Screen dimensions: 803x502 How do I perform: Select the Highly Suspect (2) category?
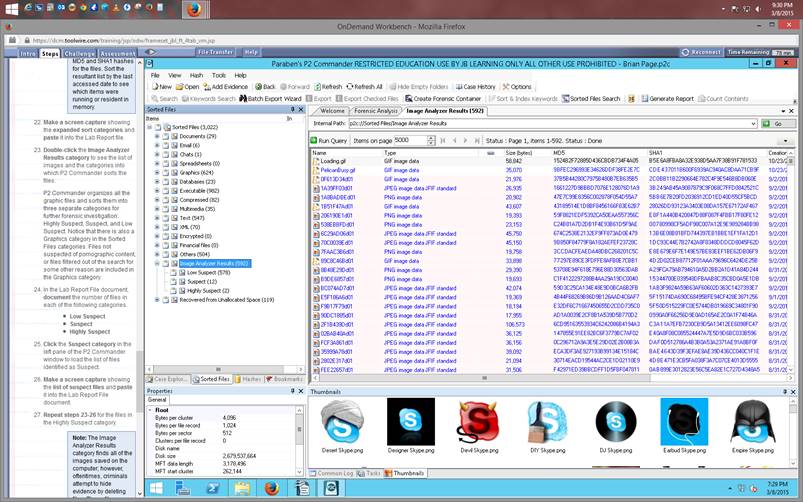[x=208, y=290]
